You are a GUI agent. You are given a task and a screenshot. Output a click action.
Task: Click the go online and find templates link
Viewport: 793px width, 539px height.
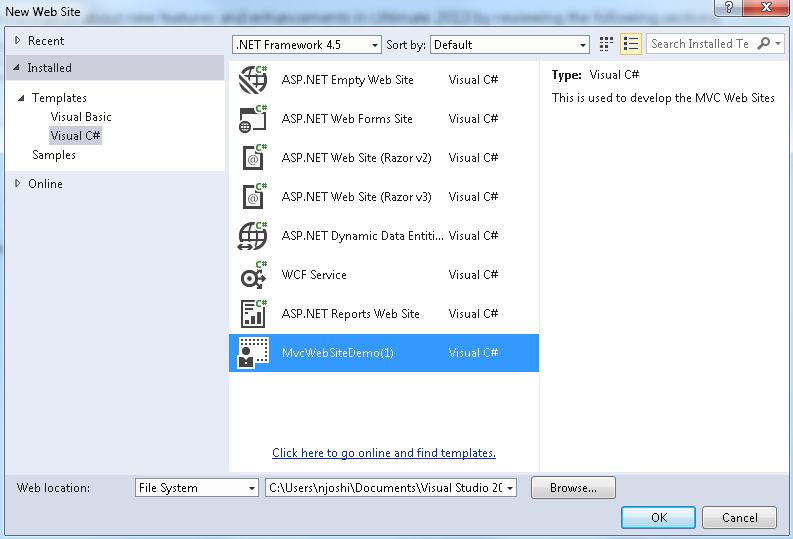[384, 453]
